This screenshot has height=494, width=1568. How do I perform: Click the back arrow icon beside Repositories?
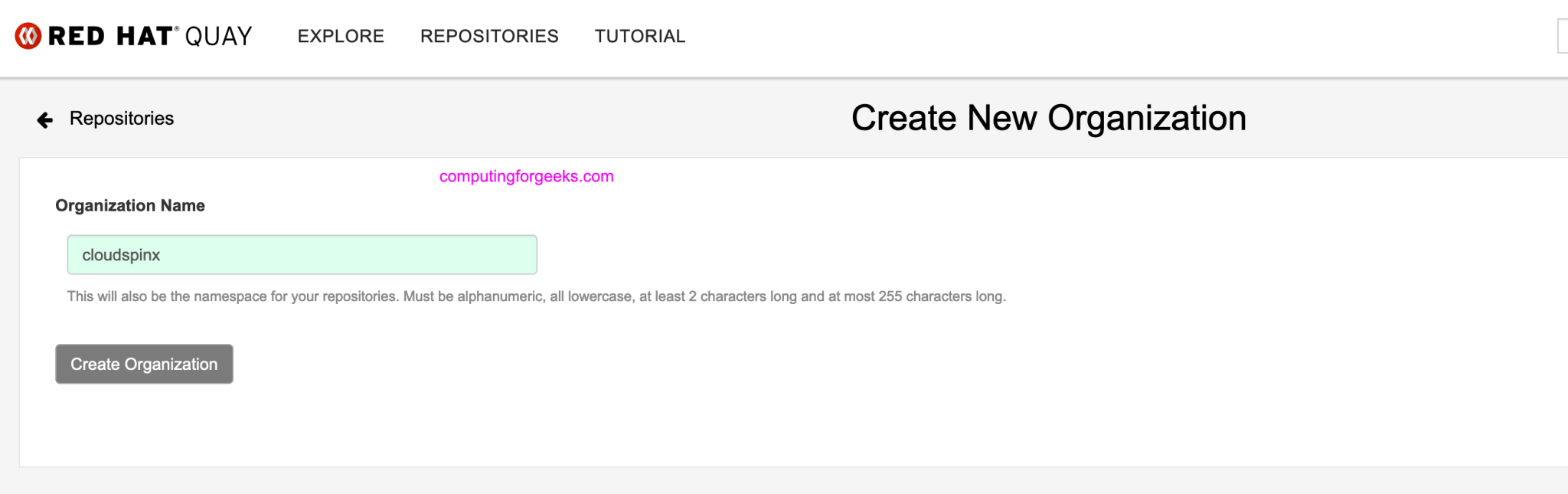coord(45,119)
